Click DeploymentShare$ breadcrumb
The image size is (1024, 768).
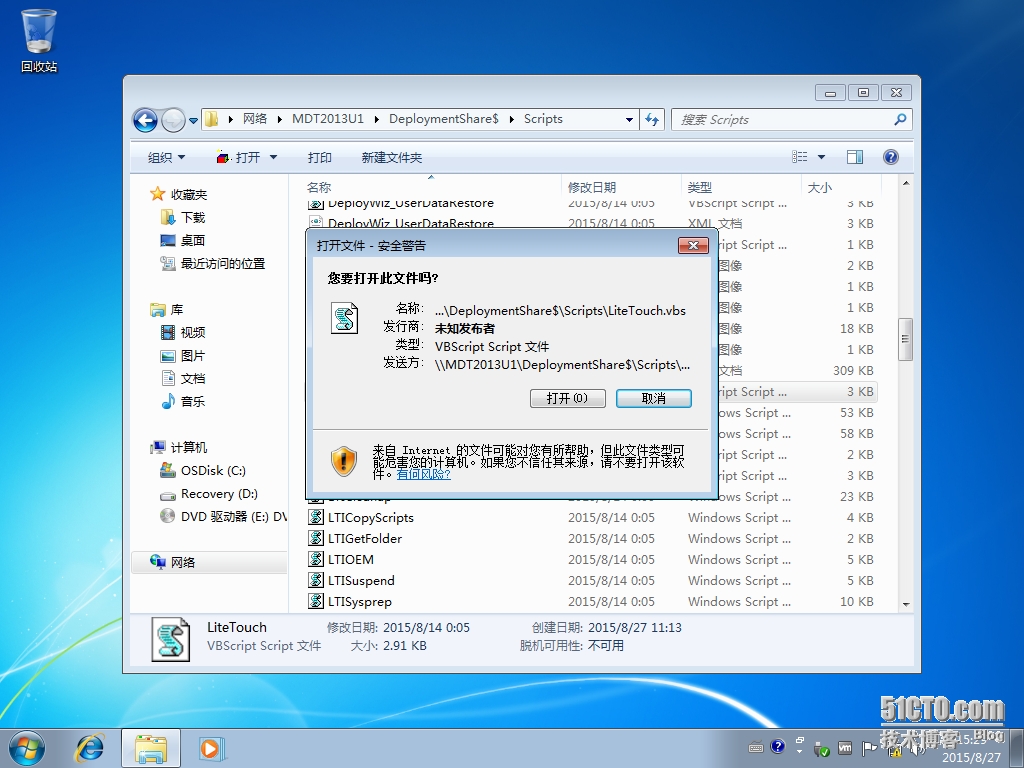(x=443, y=119)
